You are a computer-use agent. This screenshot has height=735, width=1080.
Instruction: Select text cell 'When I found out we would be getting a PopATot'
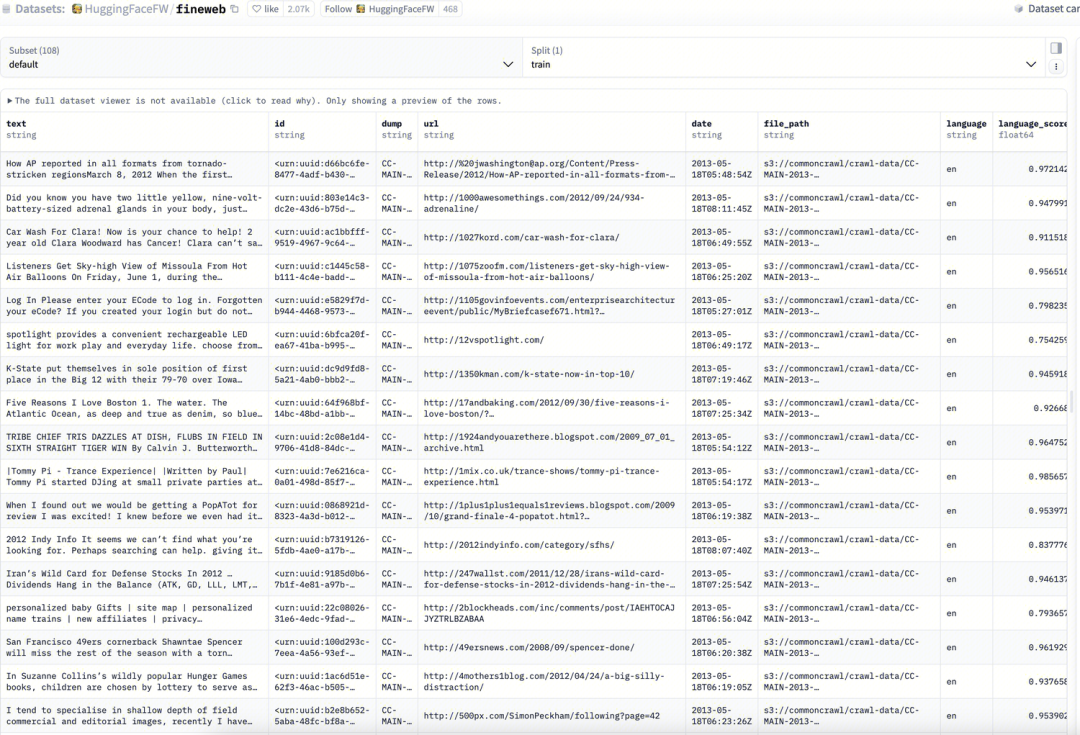click(x=134, y=510)
